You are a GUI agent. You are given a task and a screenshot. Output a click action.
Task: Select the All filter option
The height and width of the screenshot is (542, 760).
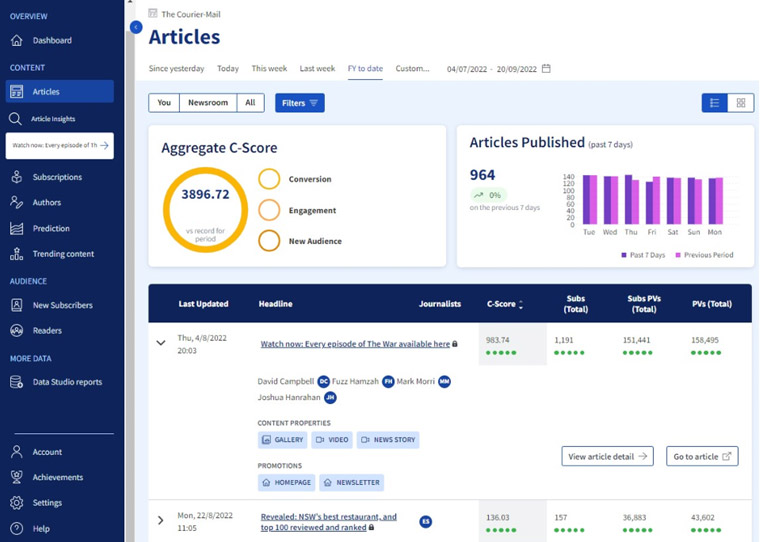point(250,103)
